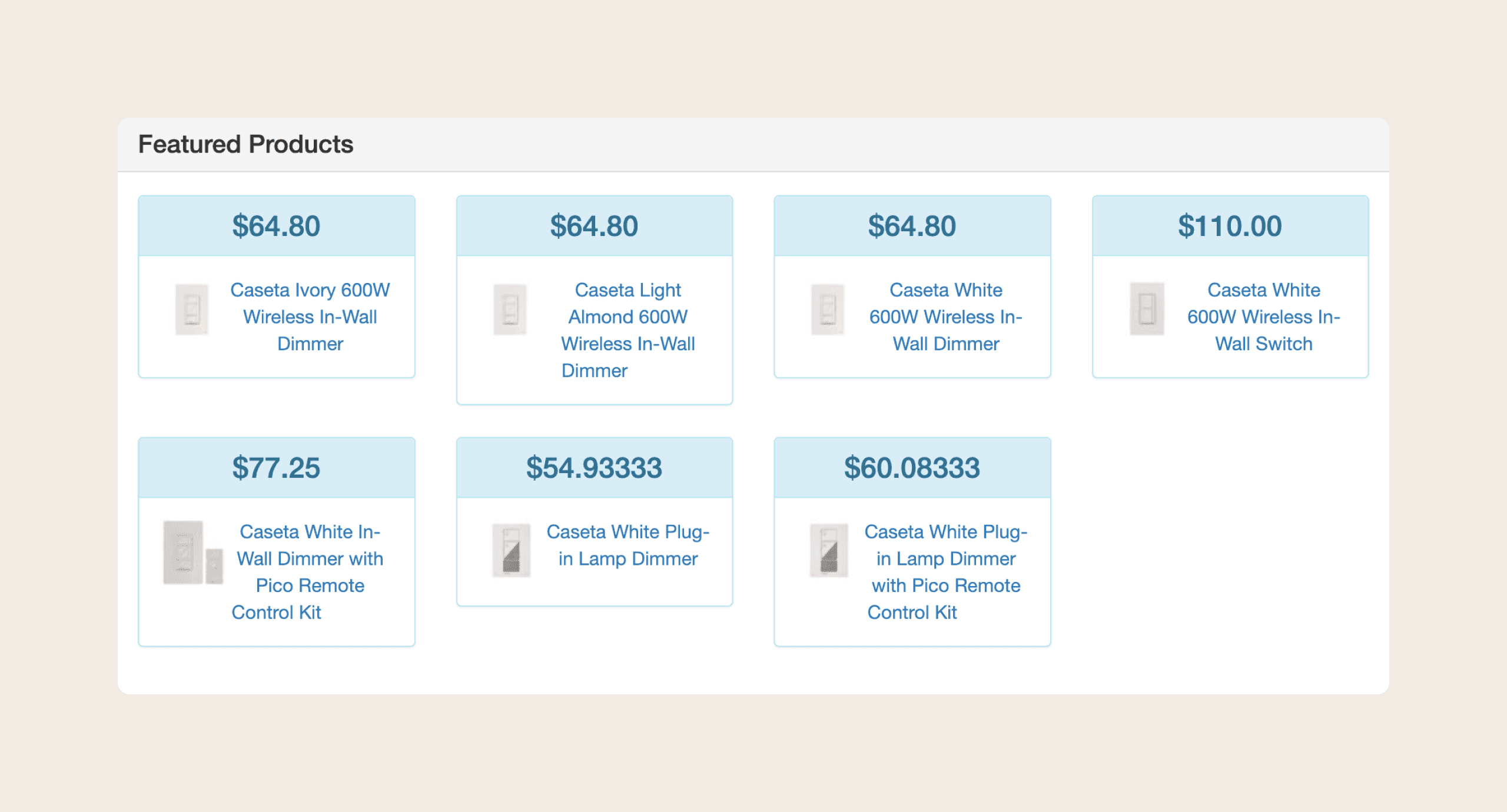Screen dimensions: 1507x812
Task: Follow the Caseta White Plug-in Lamp Dimmer link
Action: [628, 545]
